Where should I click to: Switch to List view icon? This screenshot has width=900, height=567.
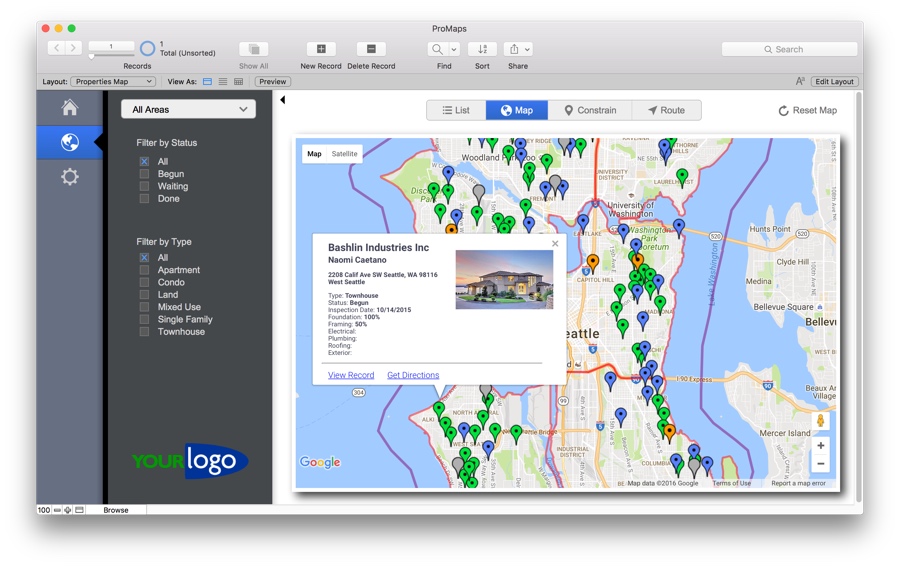coord(223,81)
